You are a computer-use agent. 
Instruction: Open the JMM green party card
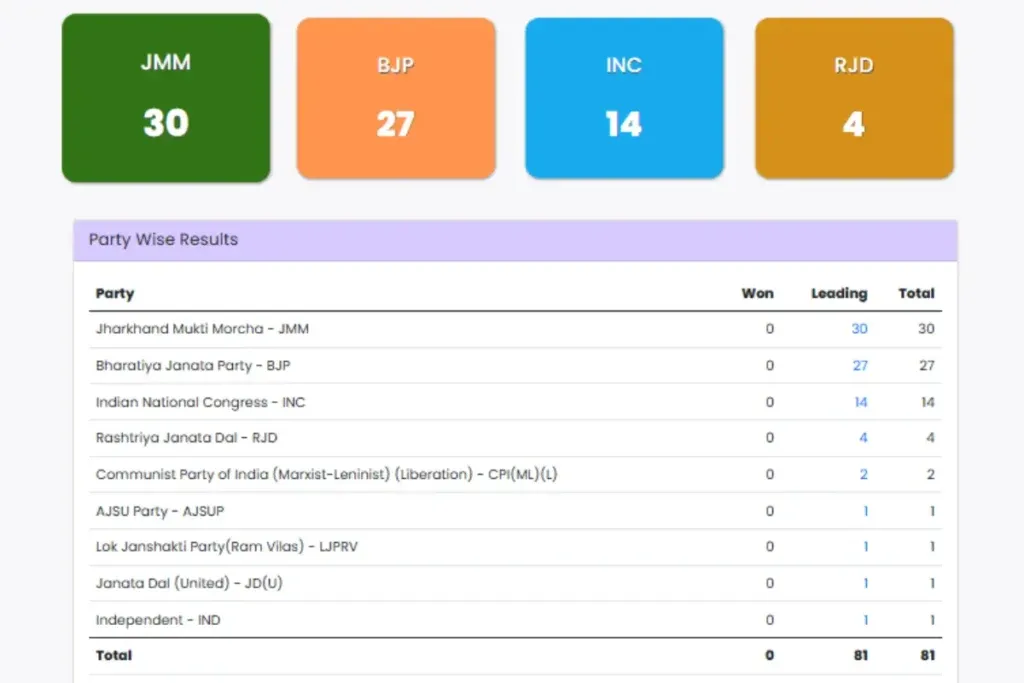(x=166, y=98)
